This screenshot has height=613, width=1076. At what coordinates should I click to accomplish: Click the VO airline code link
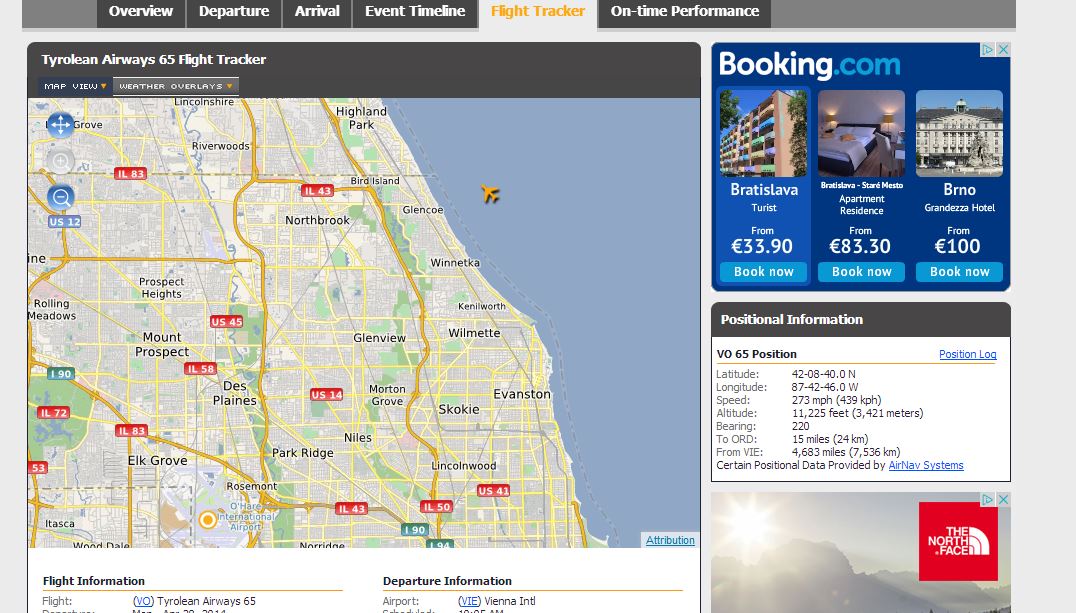143,601
